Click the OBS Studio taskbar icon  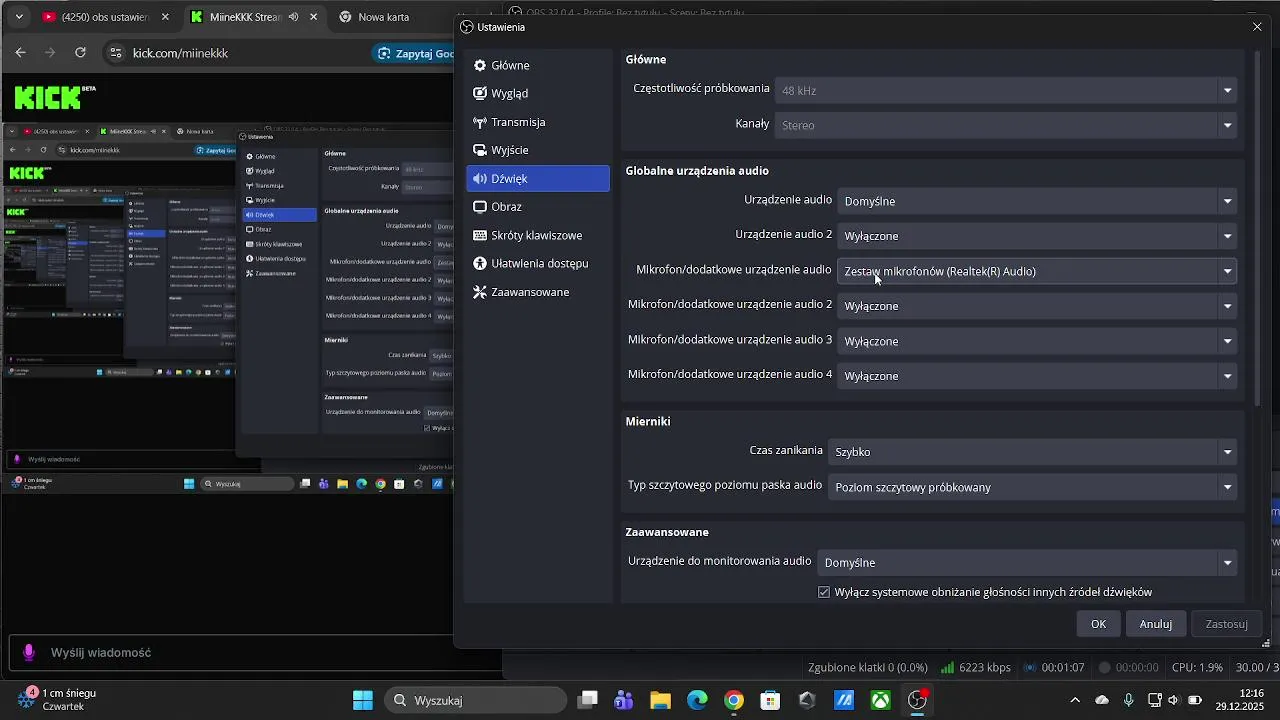[917, 700]
